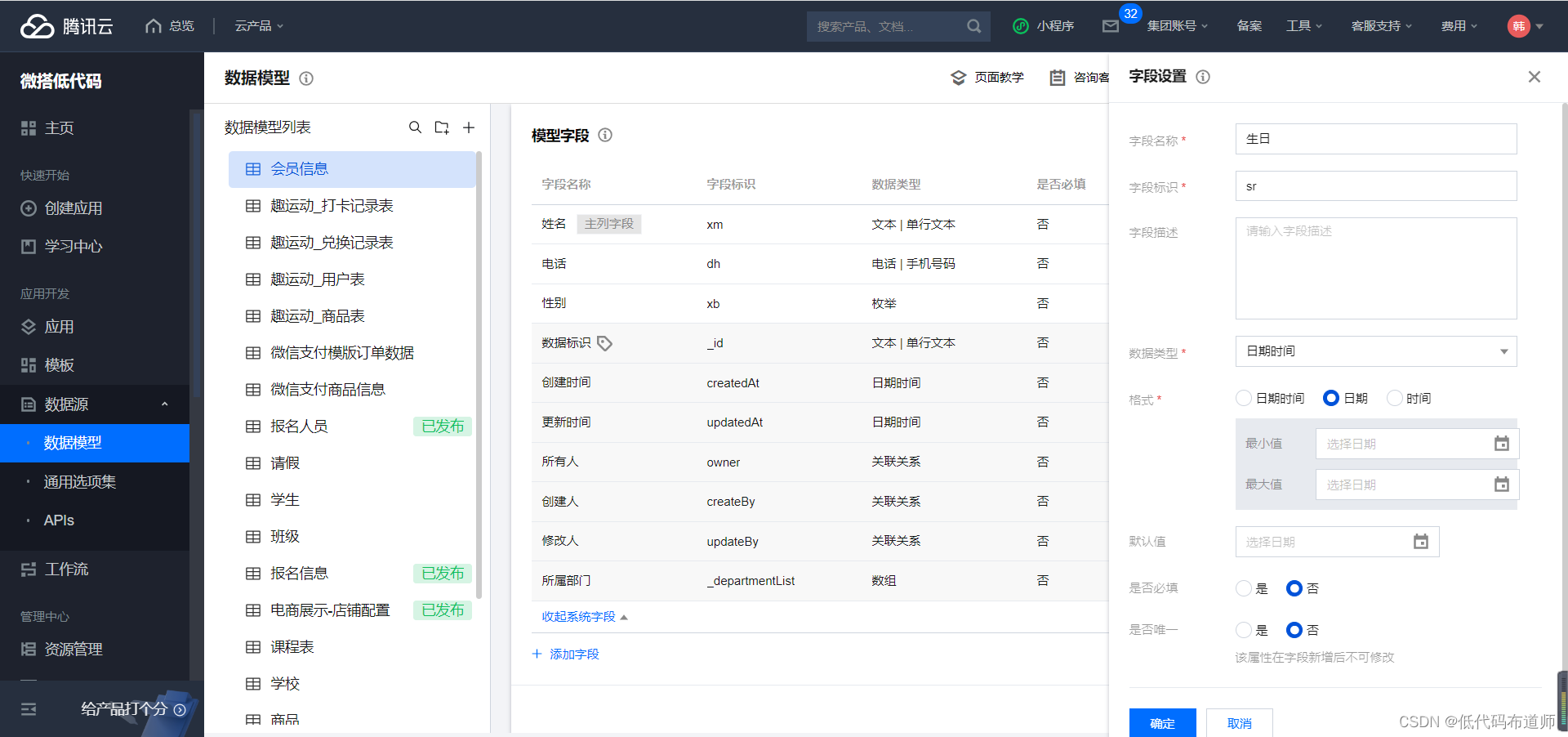This screenshot has width=1568, height=737.
Task: Click the model list scrollbar
Action: 479,374
